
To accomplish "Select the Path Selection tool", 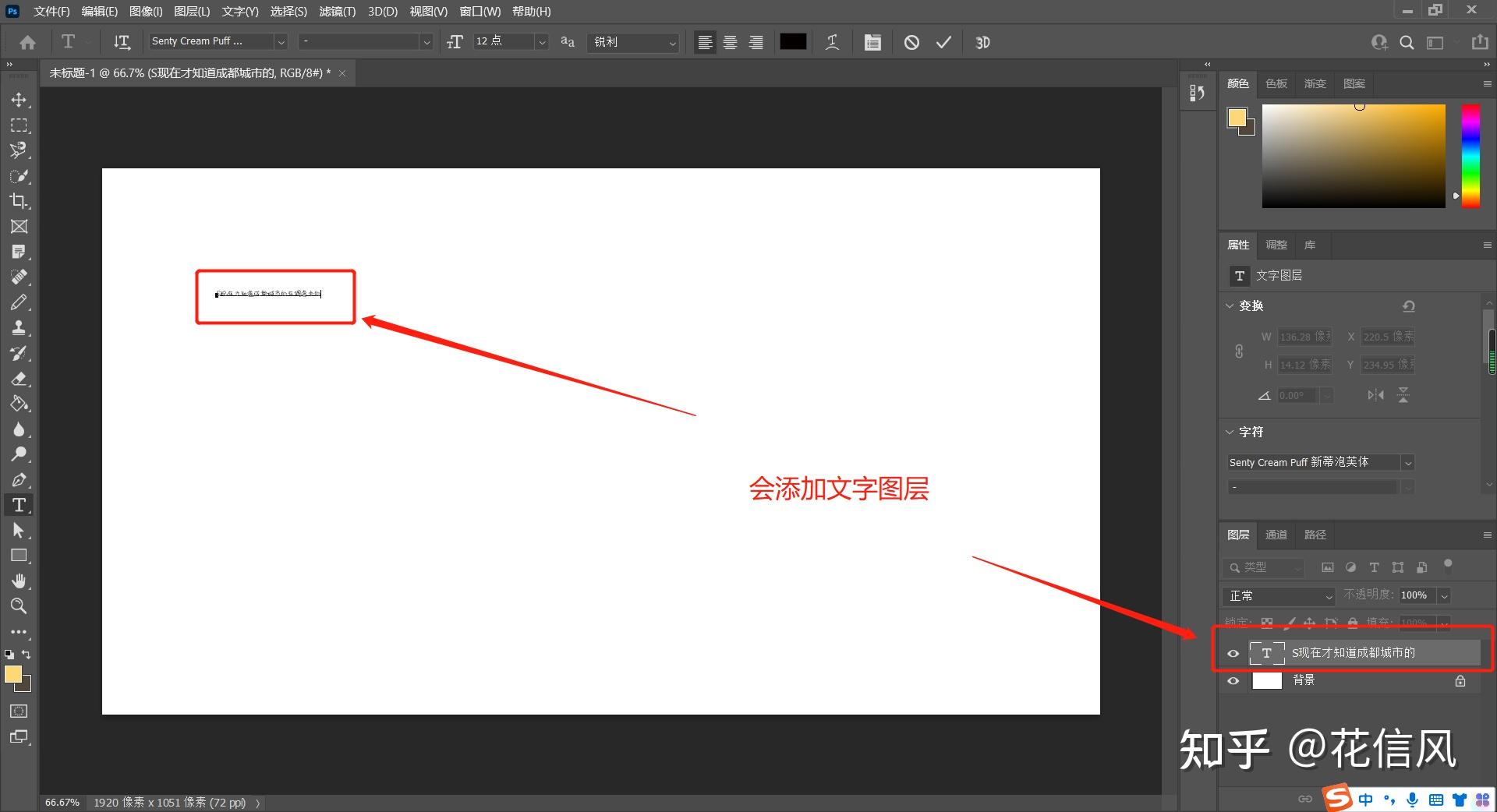I will click(19, 531).
